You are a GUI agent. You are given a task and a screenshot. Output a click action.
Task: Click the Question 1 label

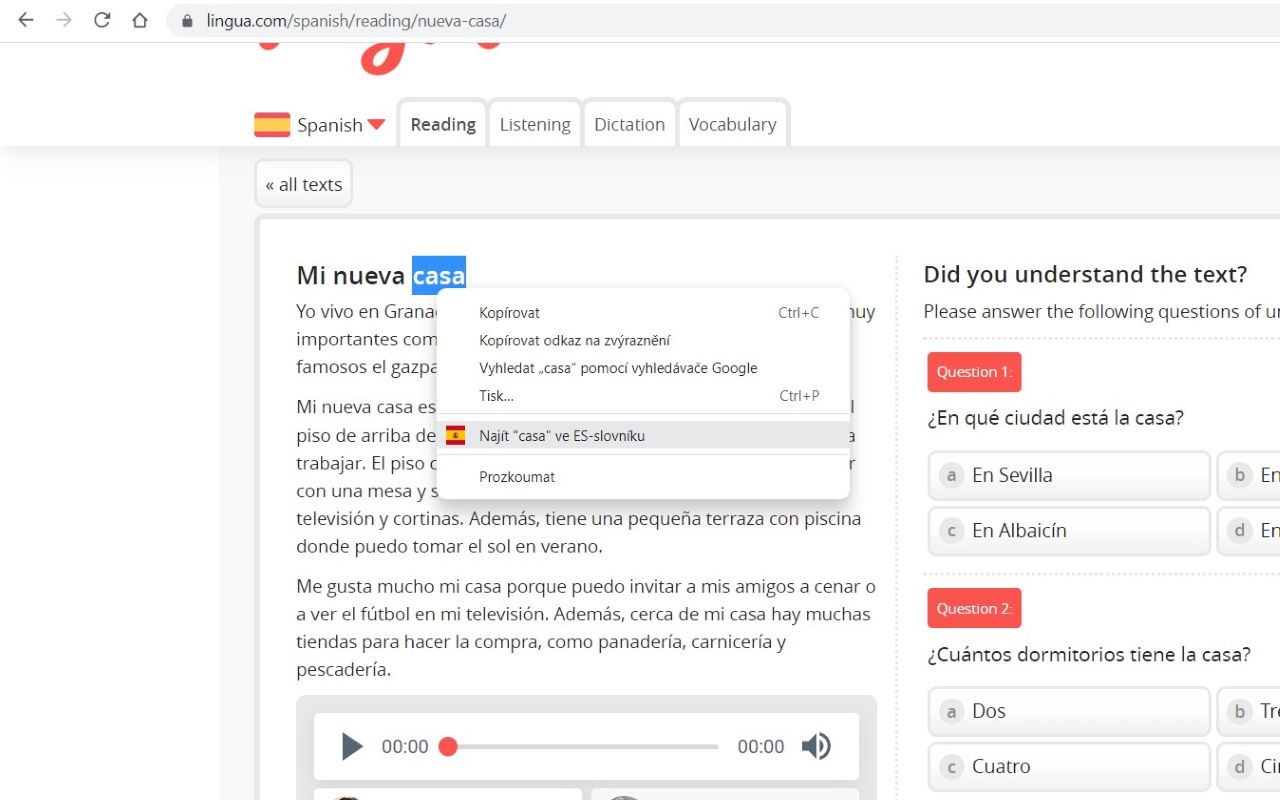tap(974, 372)
